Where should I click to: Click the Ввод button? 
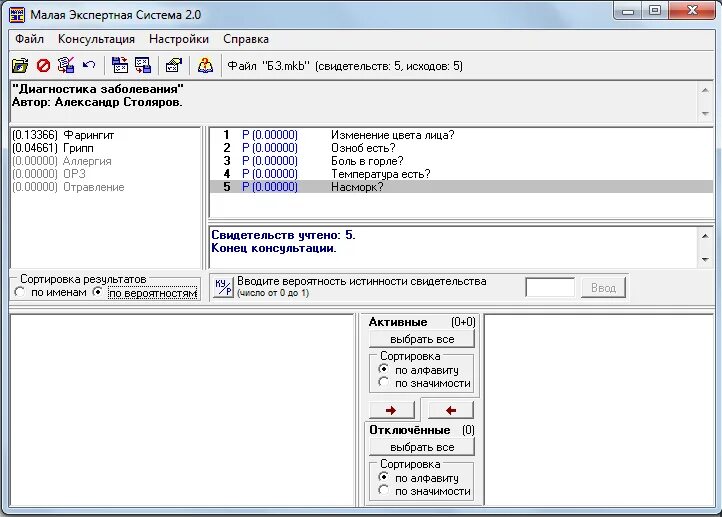click(x=603, y=288)
